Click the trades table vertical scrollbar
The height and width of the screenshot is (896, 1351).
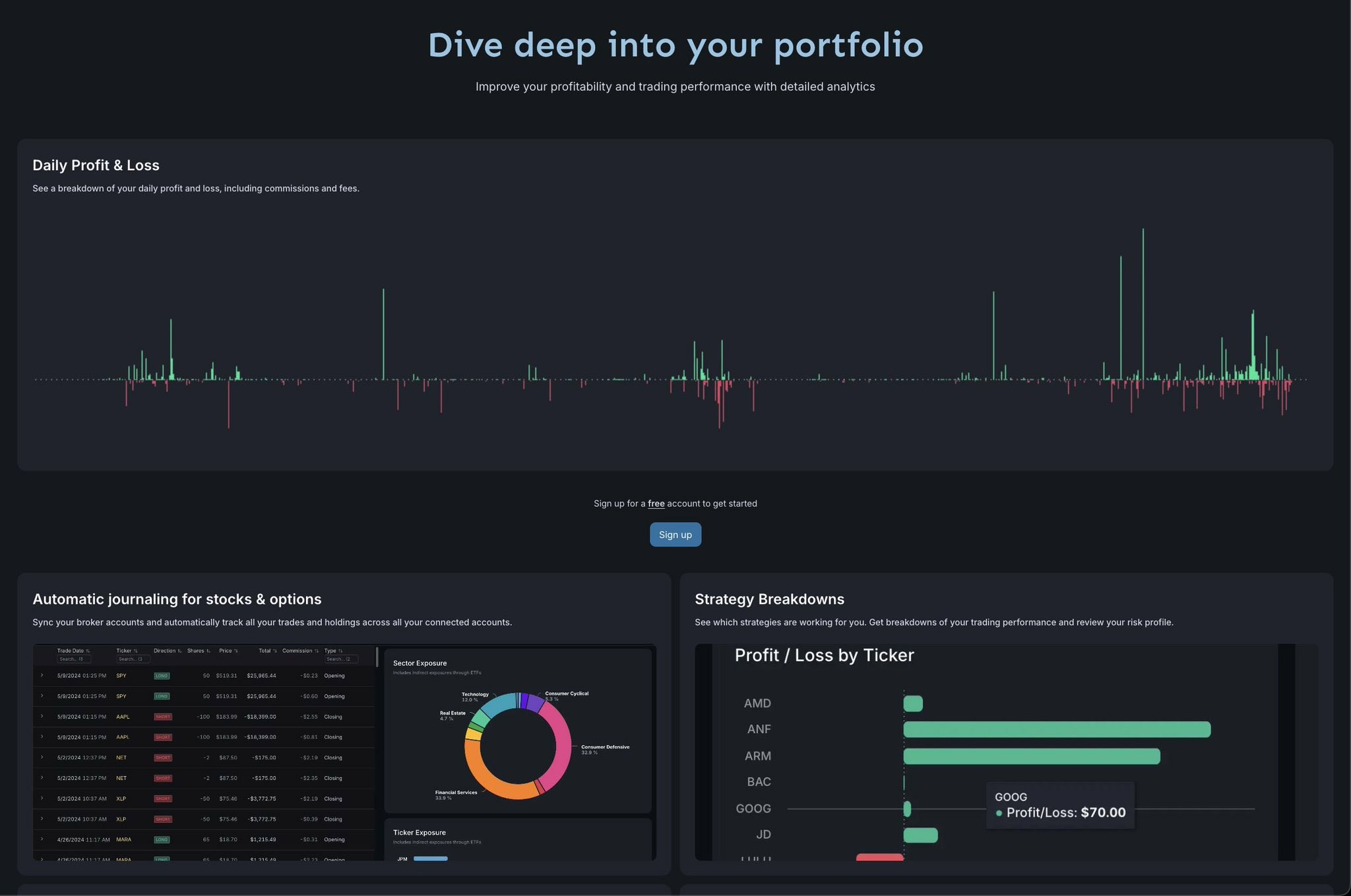click(x=377, y=657)
